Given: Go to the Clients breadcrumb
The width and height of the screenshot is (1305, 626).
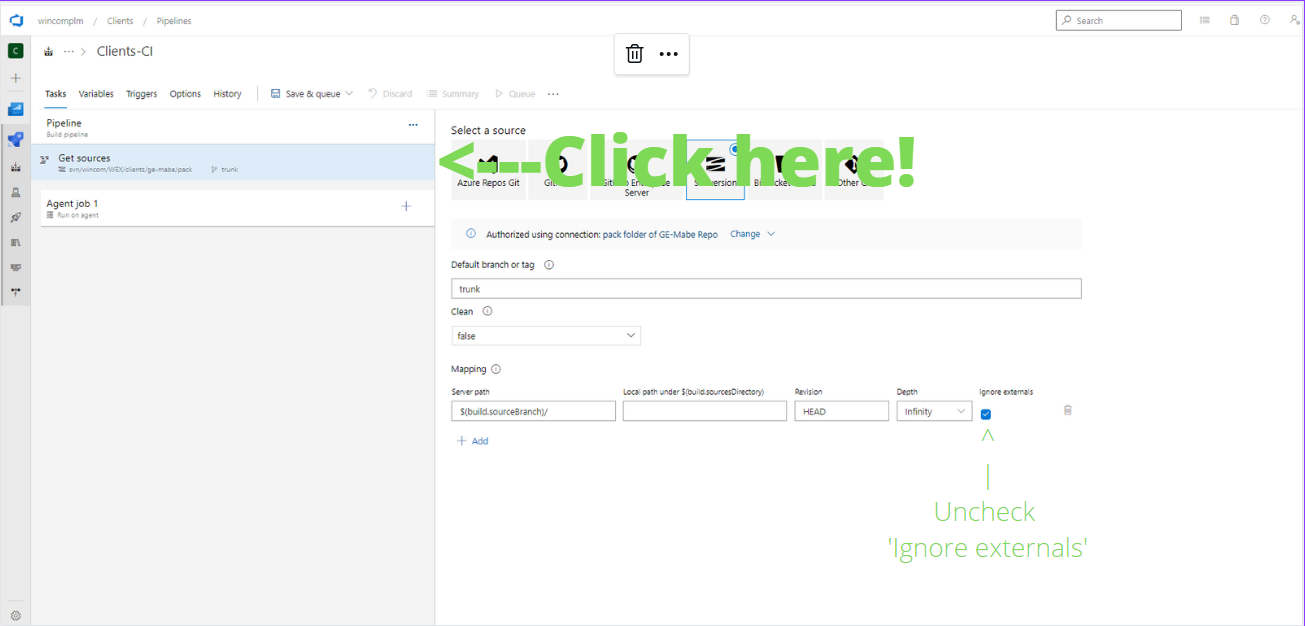Looking at the screenshot, I should tap(120, 21).
